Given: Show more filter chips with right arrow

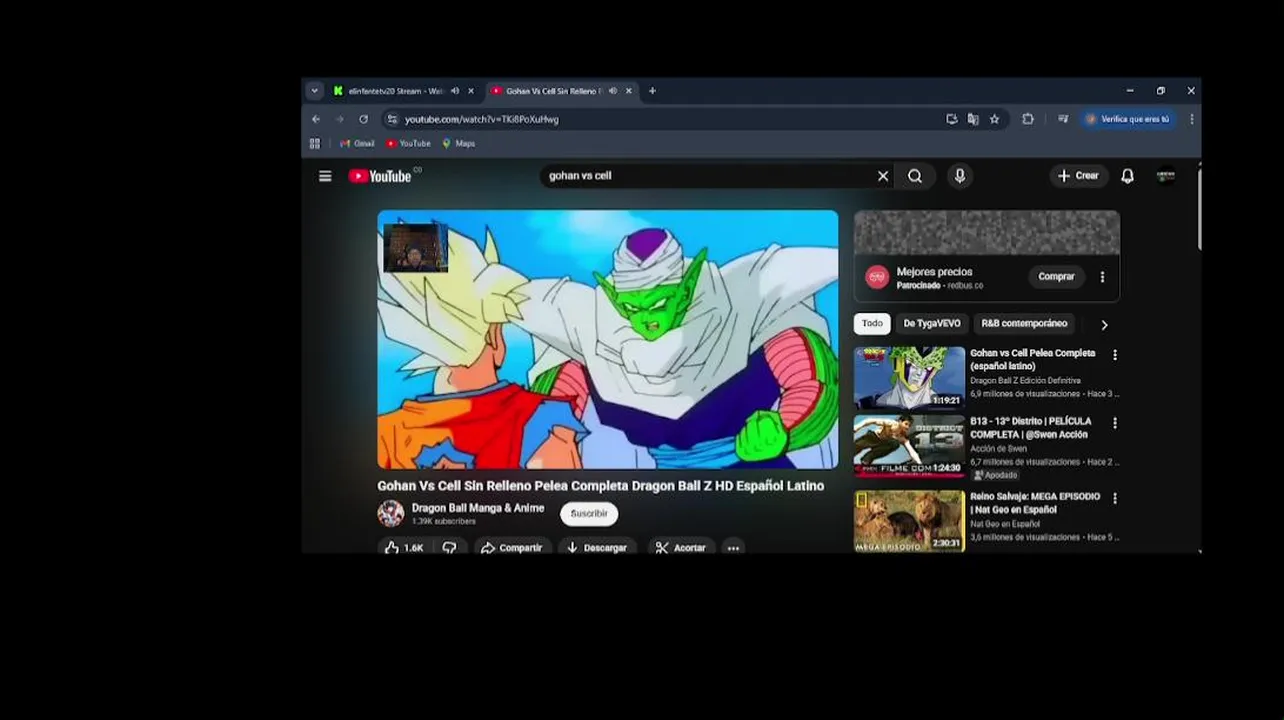Looking at the screenshot, I should pyautogui.click(x=1104, y=325).
